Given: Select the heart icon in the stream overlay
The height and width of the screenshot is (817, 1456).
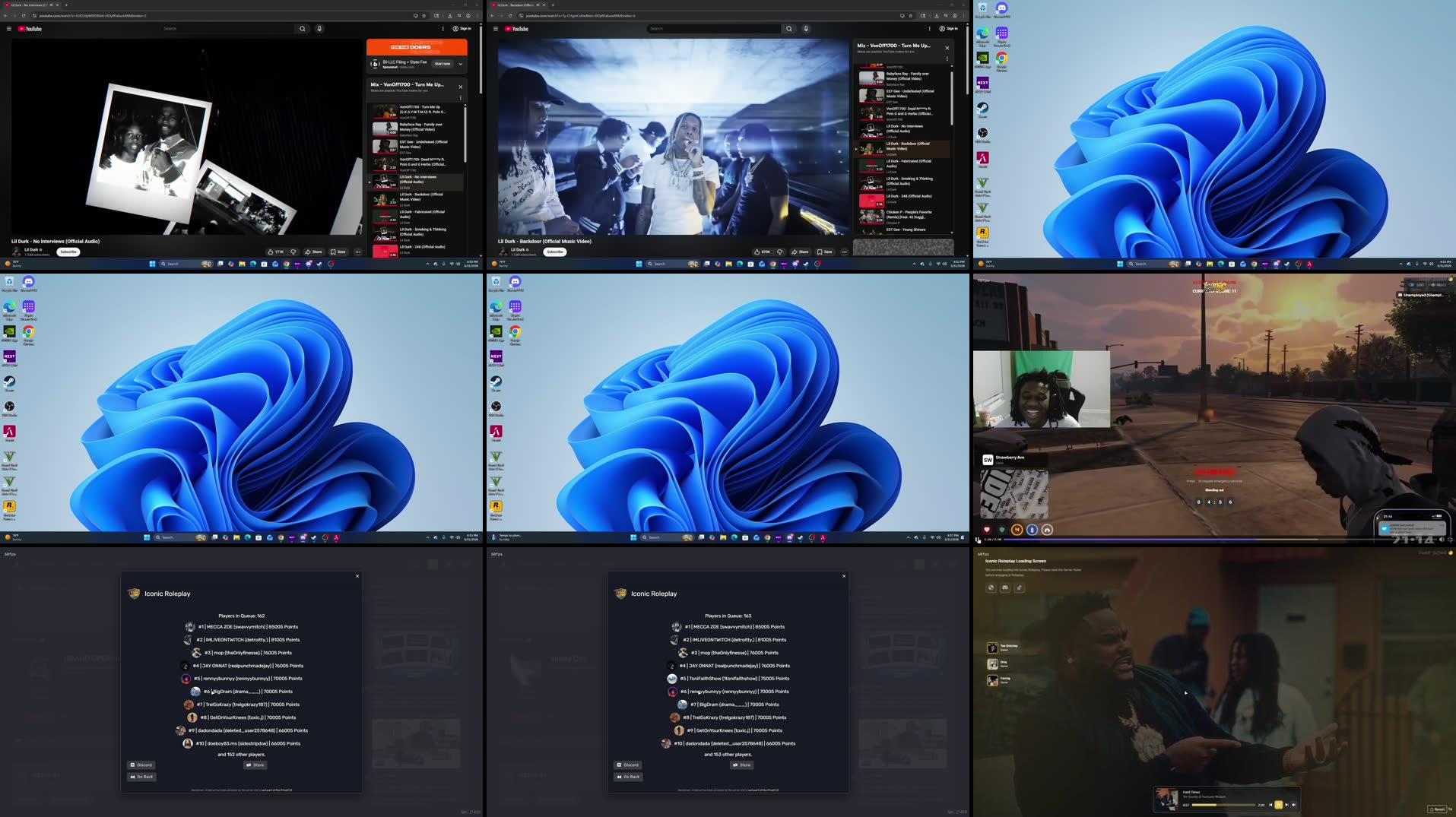Looking at the screenshot, I should (986, 530).
